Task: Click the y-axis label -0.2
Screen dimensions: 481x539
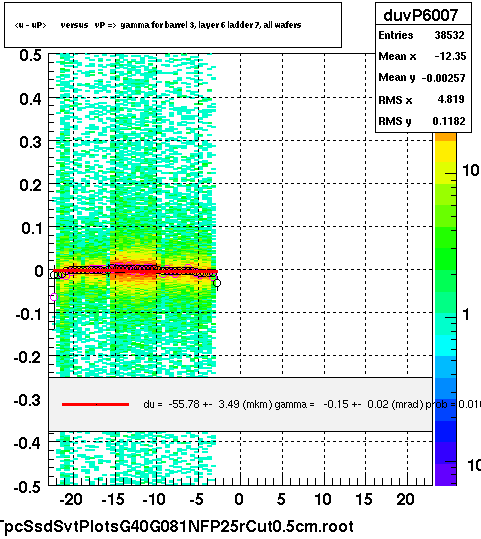Action: pos(28,358)
